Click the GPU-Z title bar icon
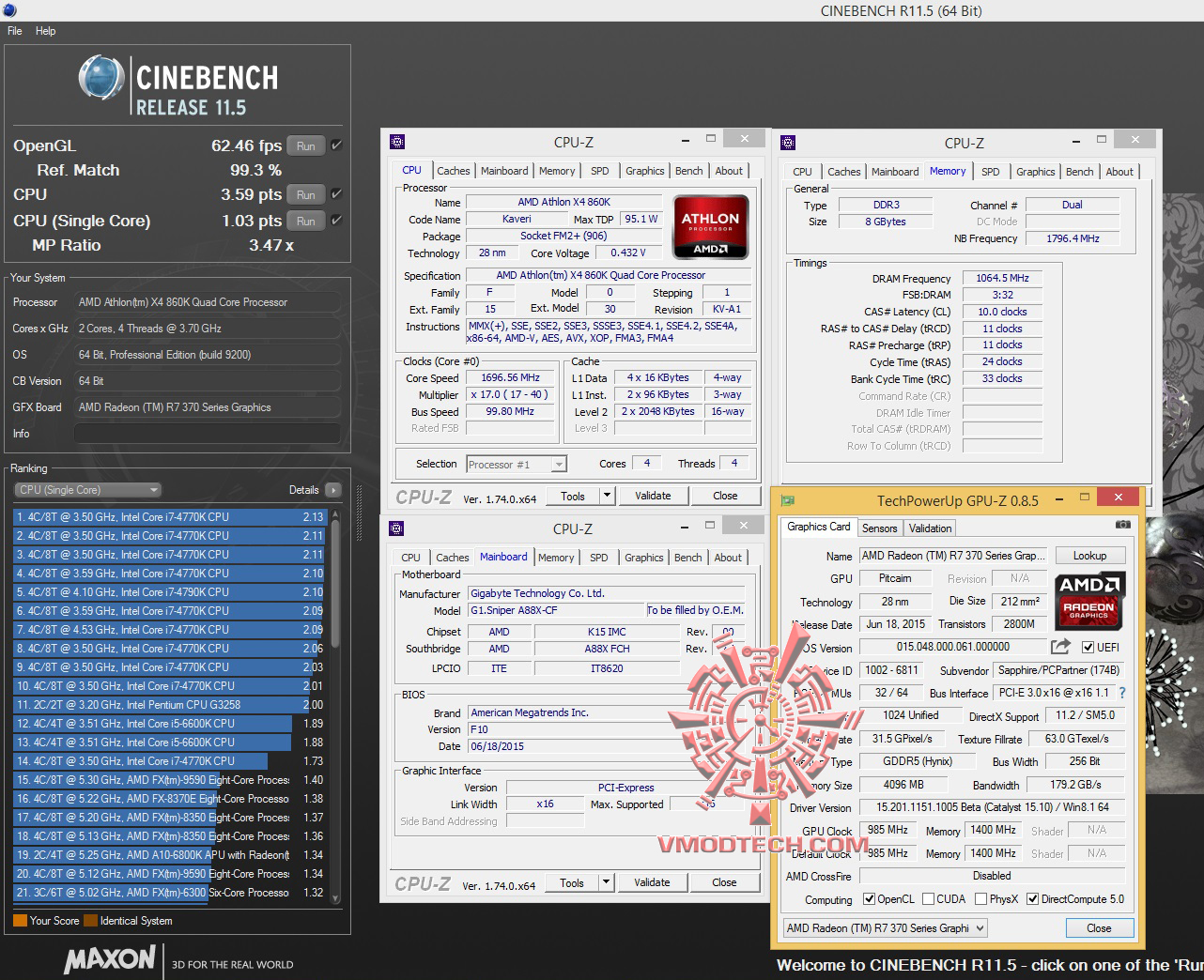The width and height of the screenshot is (1204, 980). click(789, 500)
